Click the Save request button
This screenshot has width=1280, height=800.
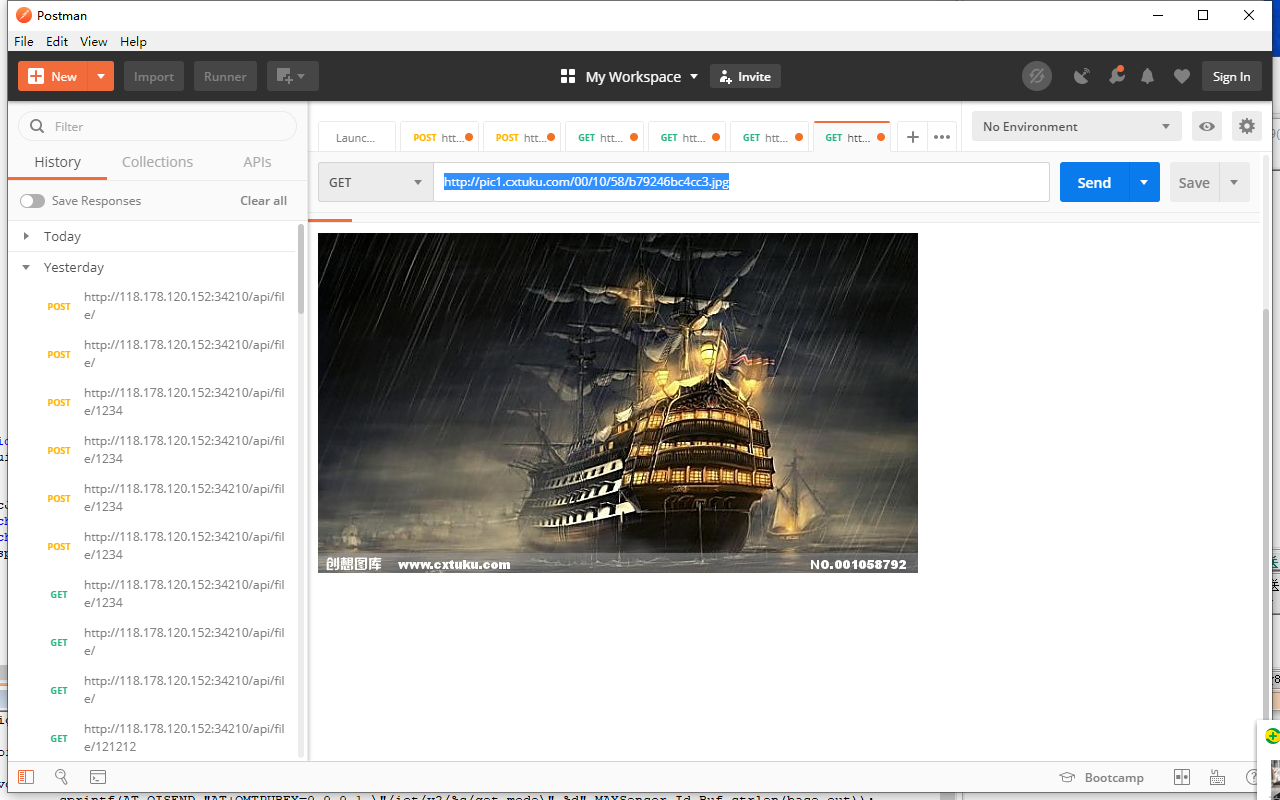(x=1194, y=182)
